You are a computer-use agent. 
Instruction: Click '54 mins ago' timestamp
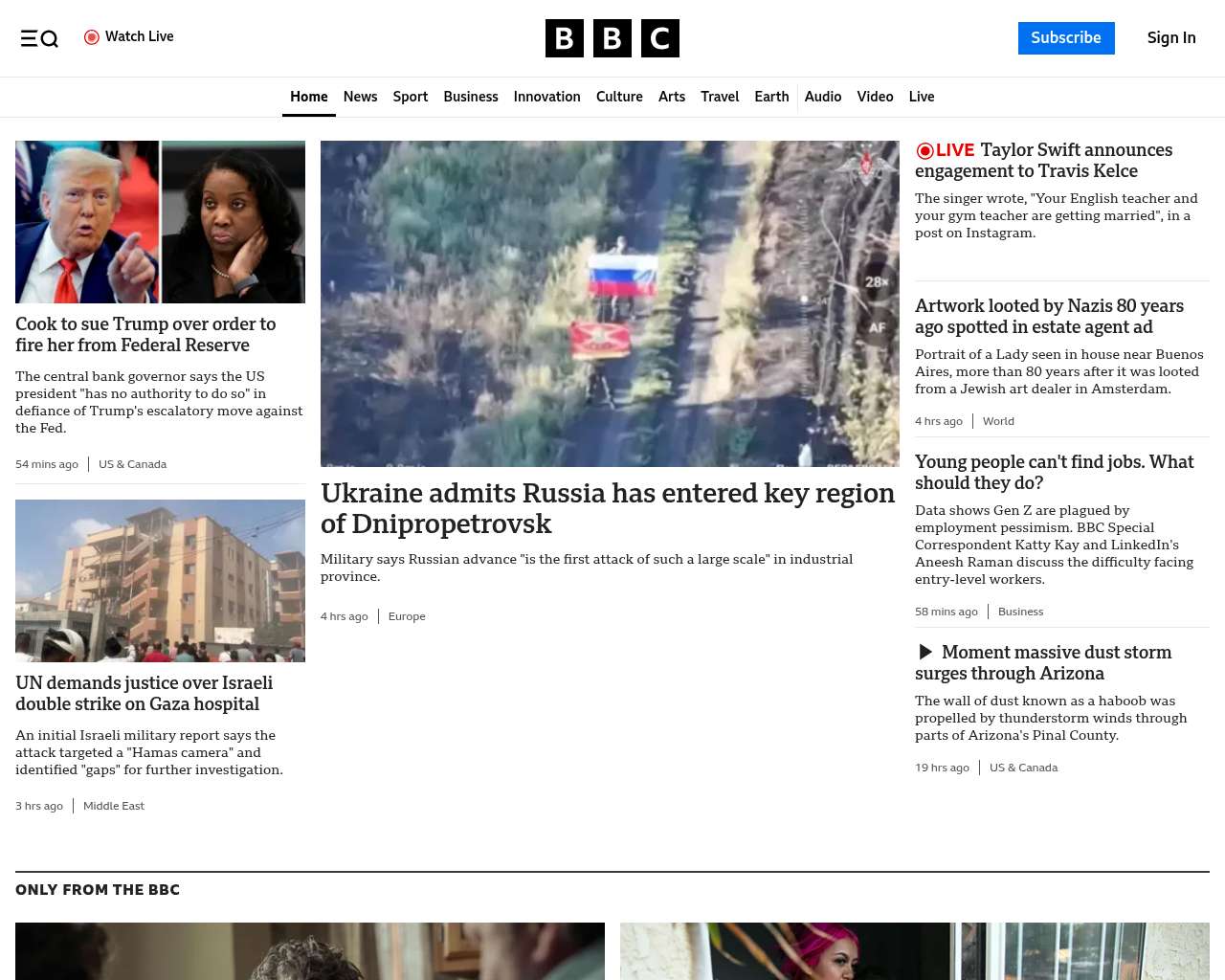pyautogui.click(x=47, y=464)
